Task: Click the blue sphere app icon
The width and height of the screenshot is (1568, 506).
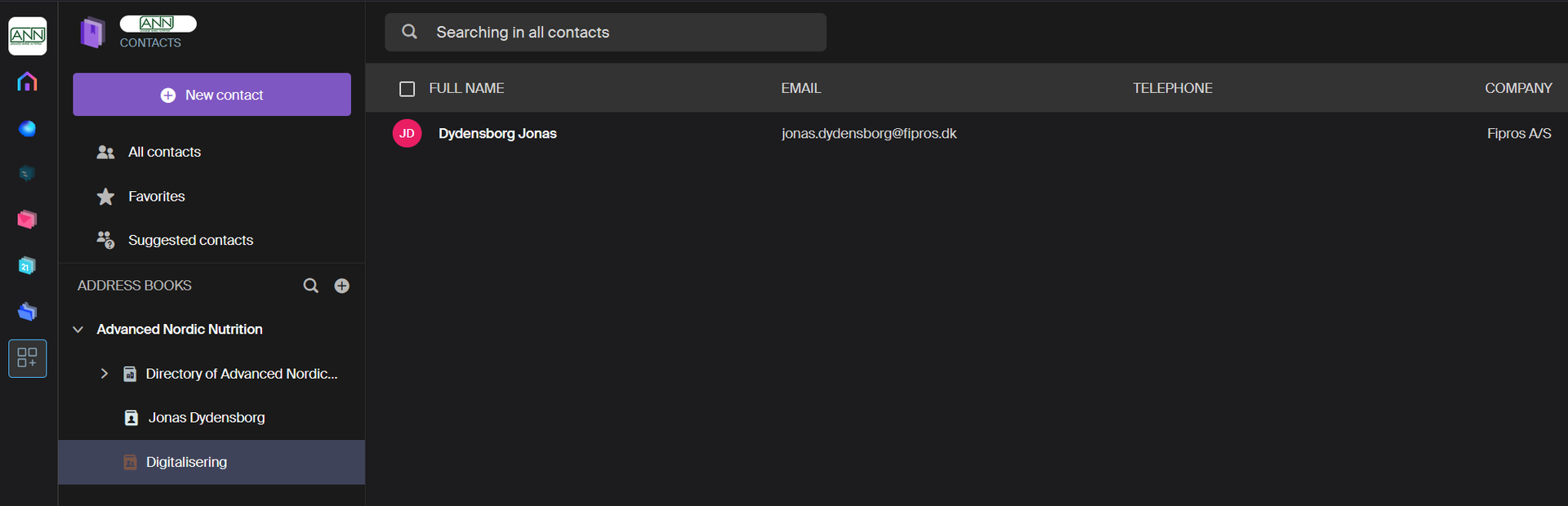Action: pyautogui.click(x=27, y=128)
